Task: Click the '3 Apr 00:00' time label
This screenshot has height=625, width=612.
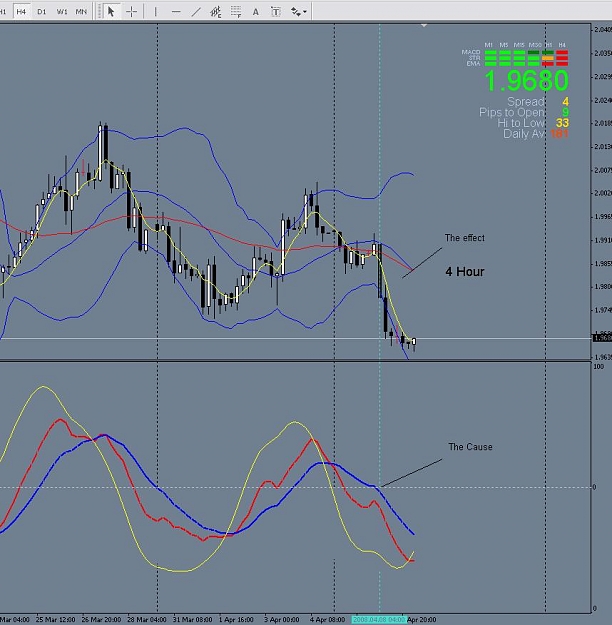Action: coord(282,620)
